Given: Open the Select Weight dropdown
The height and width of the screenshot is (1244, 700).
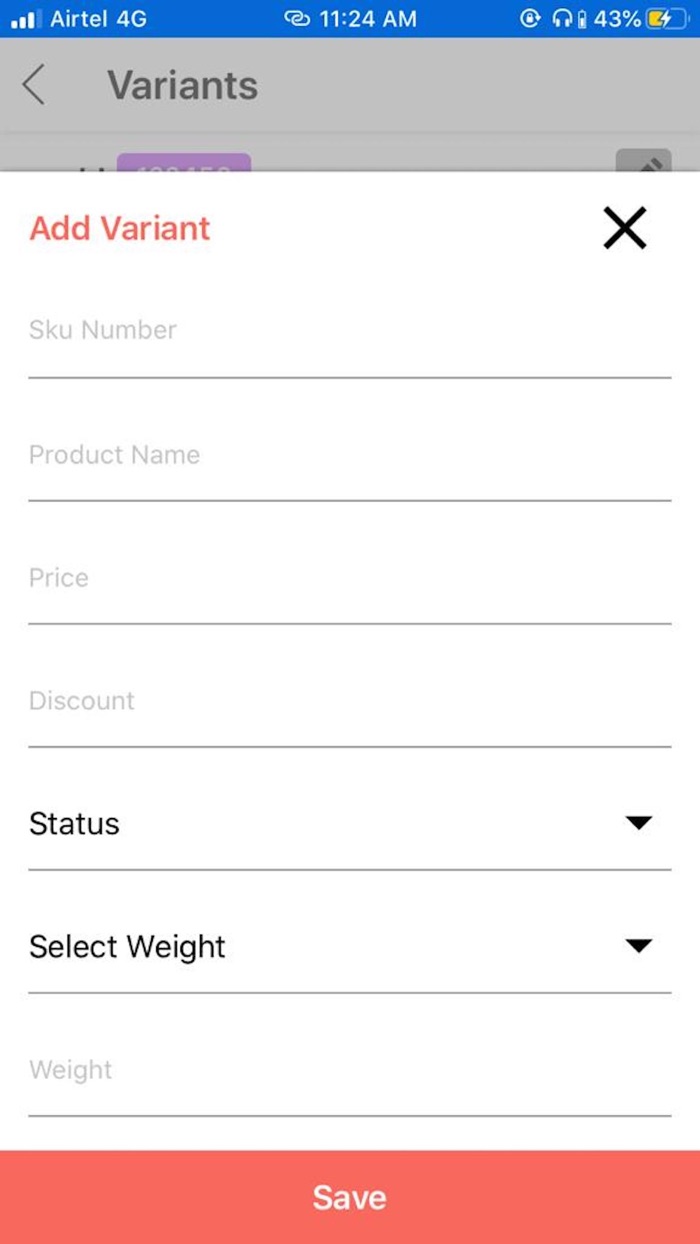Looking at the screenshot, I should [x=350, y=946].
